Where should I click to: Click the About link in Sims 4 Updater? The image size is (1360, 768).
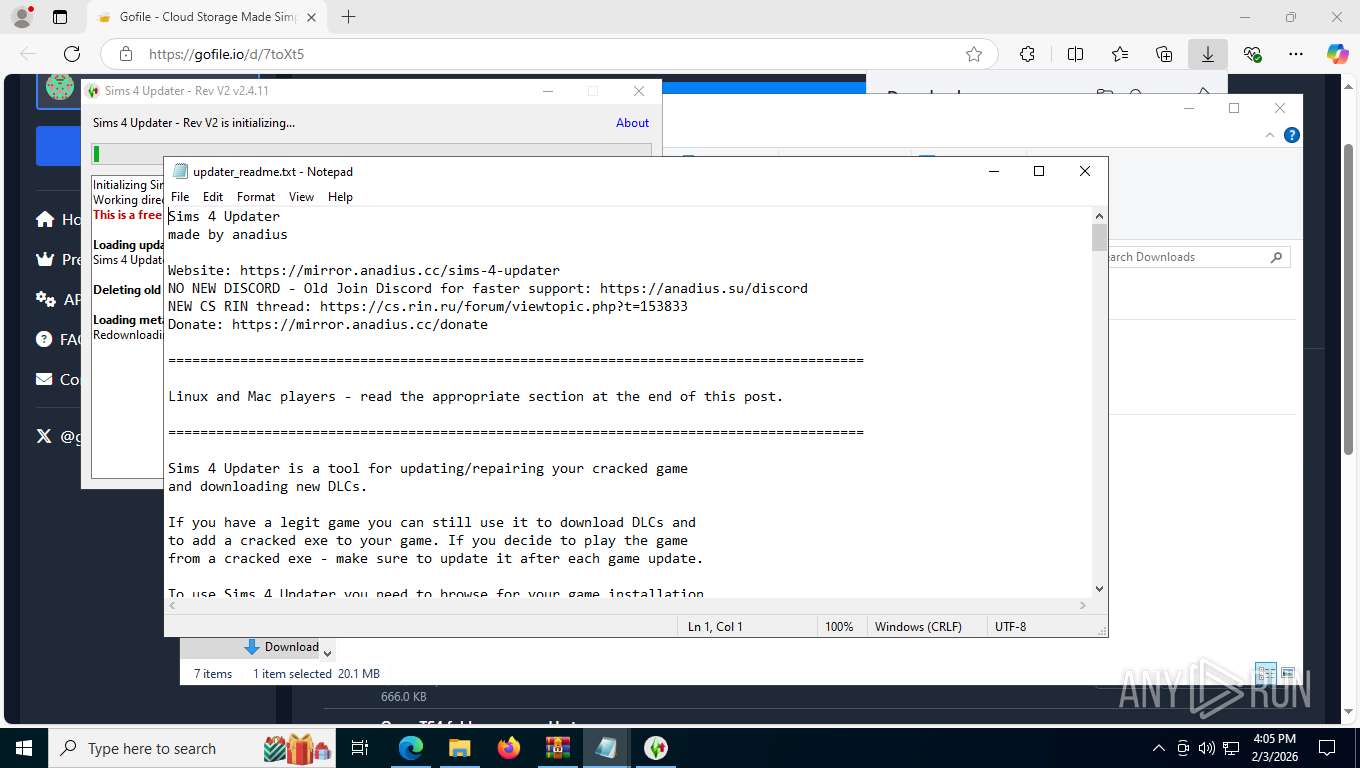pos(632,123)
